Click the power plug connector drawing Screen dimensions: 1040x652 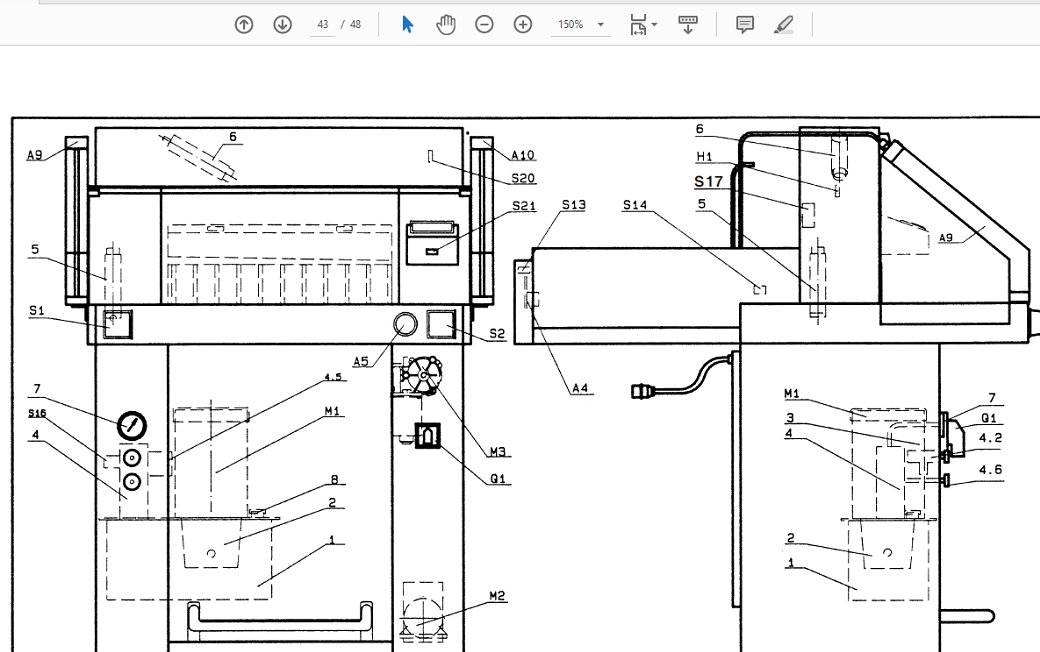(x=647, y=387)
